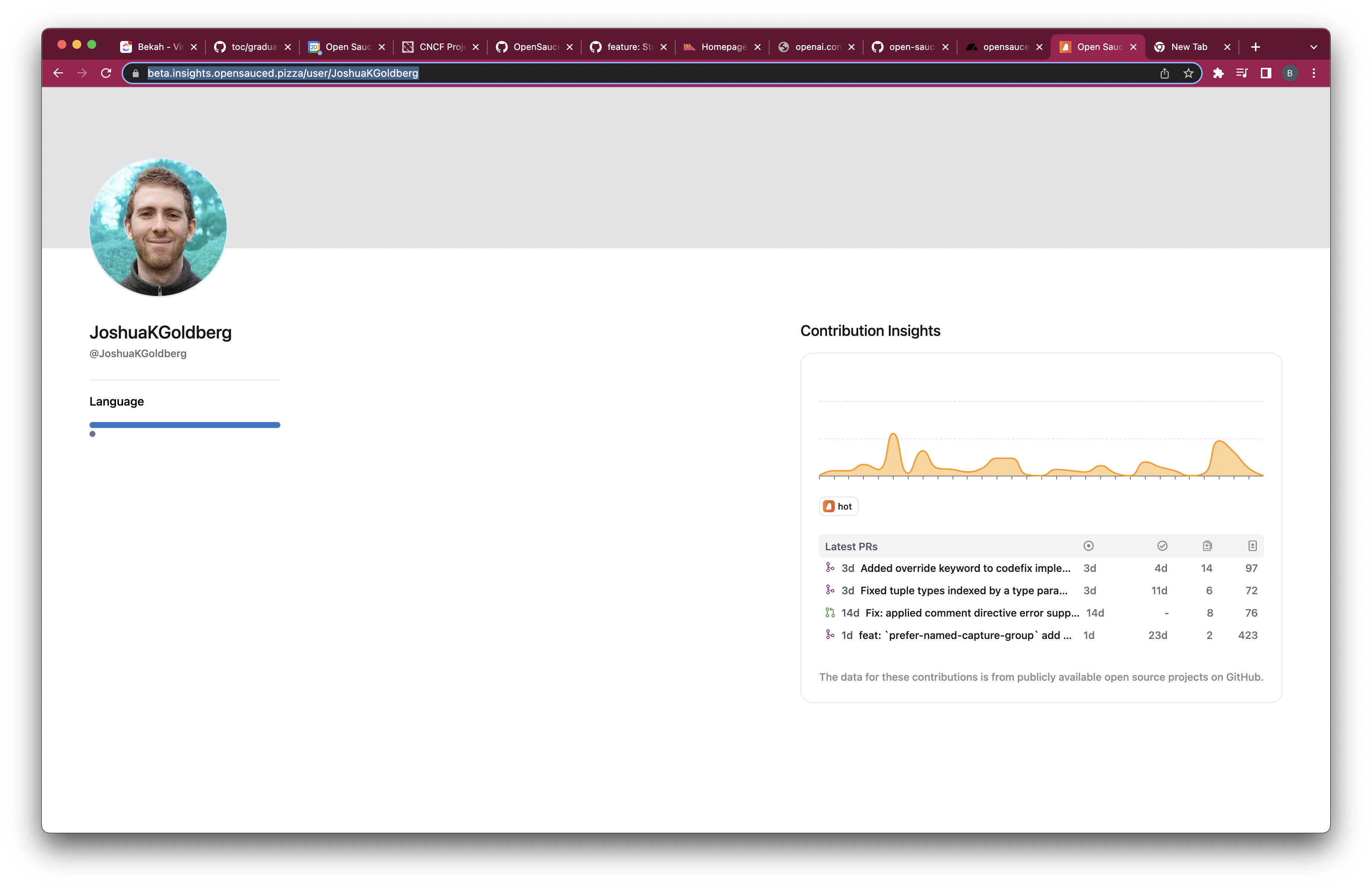Click the merged PR icon for 'prefer-named-capture-group'

[x=830, y=634]
